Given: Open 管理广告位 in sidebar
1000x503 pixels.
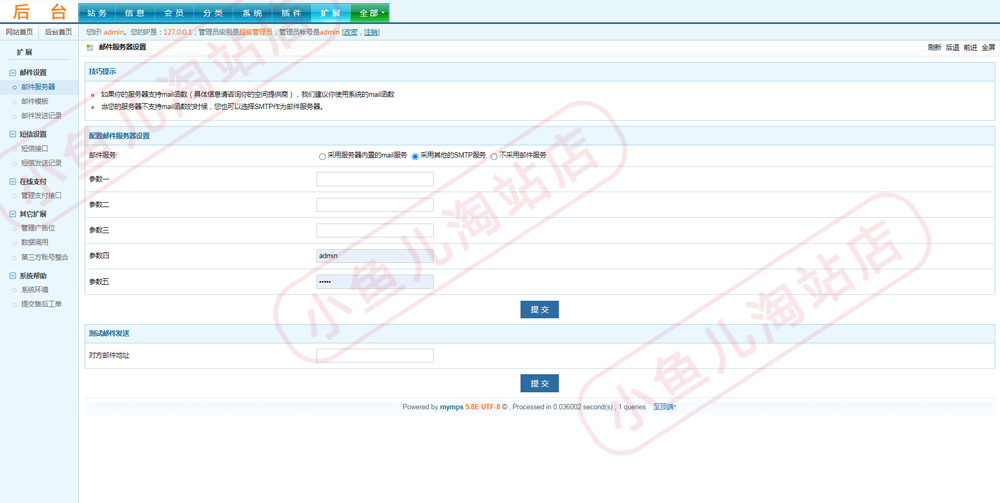Looking at the screenshot, I should pos(38,228).
